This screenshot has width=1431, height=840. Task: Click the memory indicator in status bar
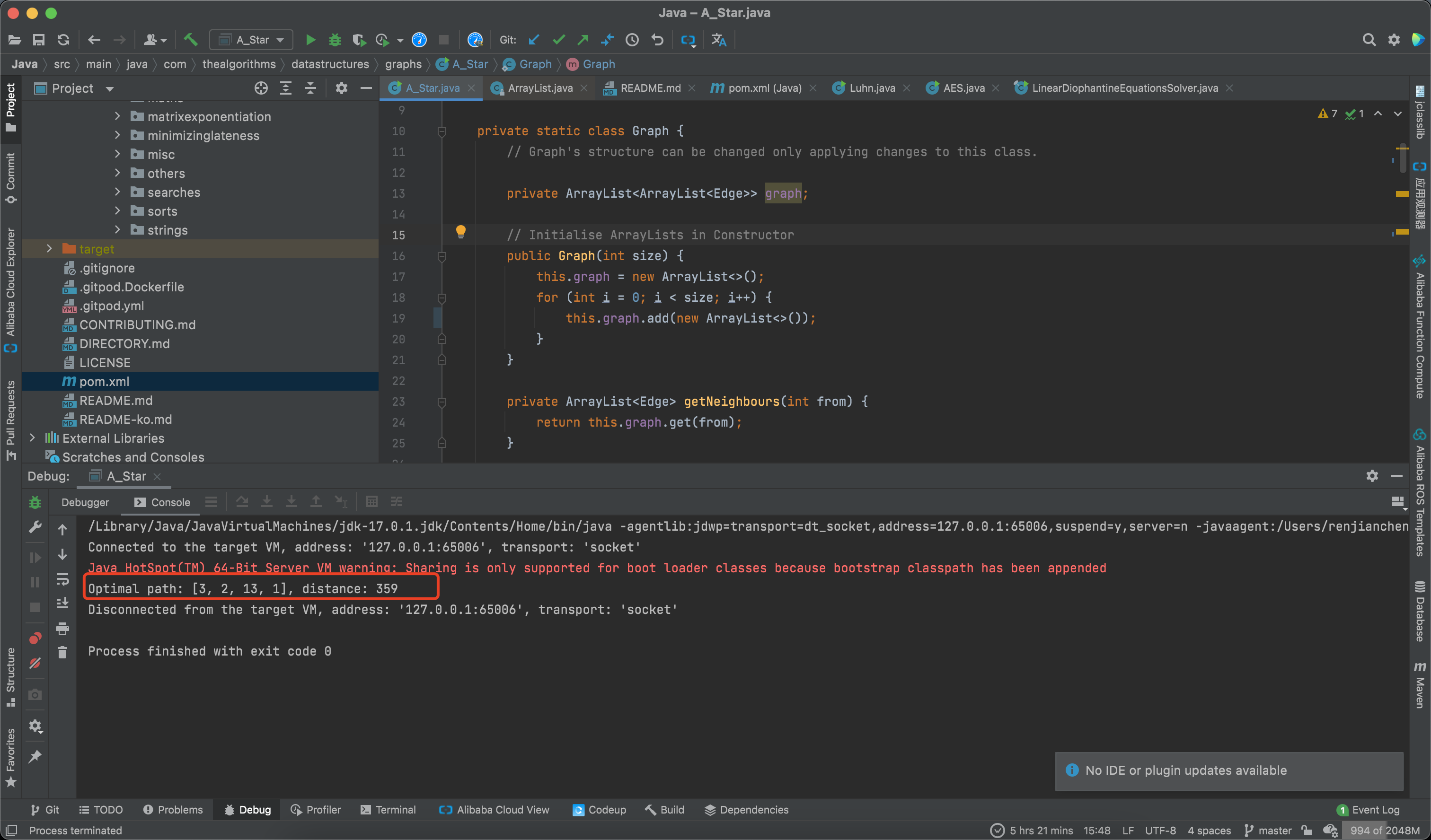coord(1385,831)
